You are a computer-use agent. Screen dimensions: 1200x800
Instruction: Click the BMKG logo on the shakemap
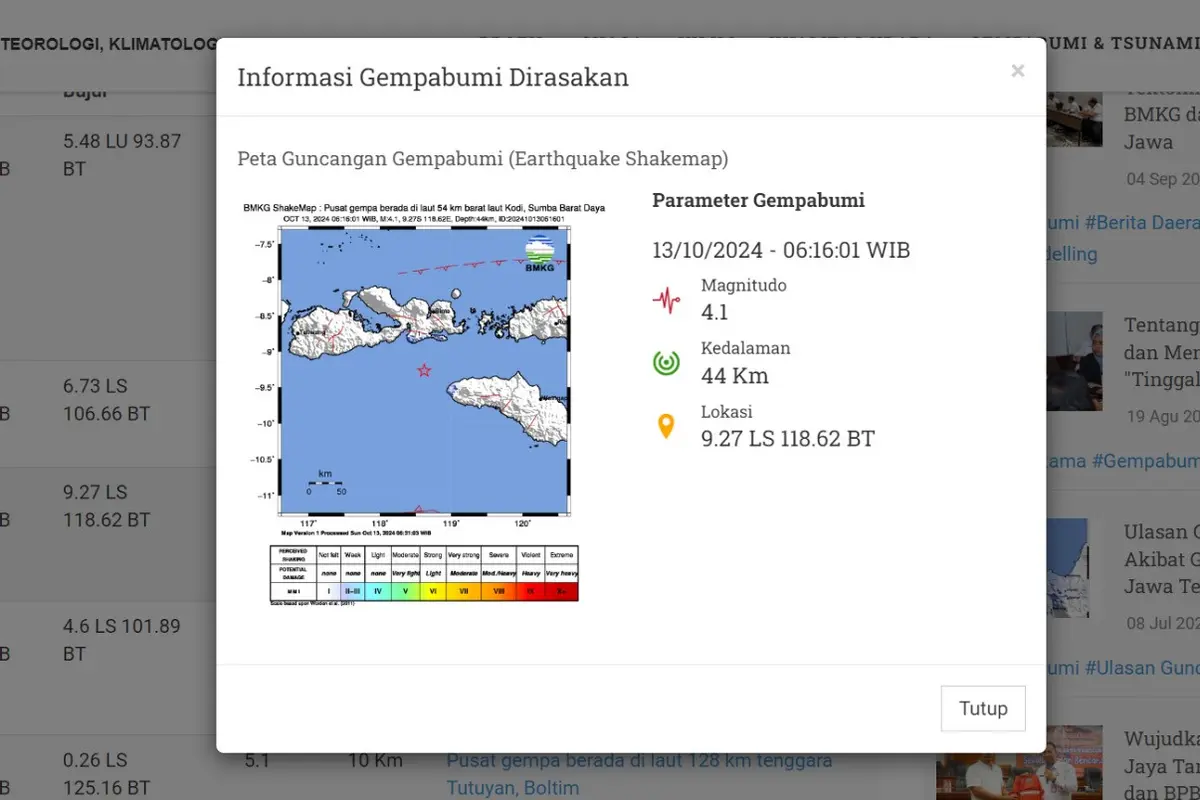point(539,254)
